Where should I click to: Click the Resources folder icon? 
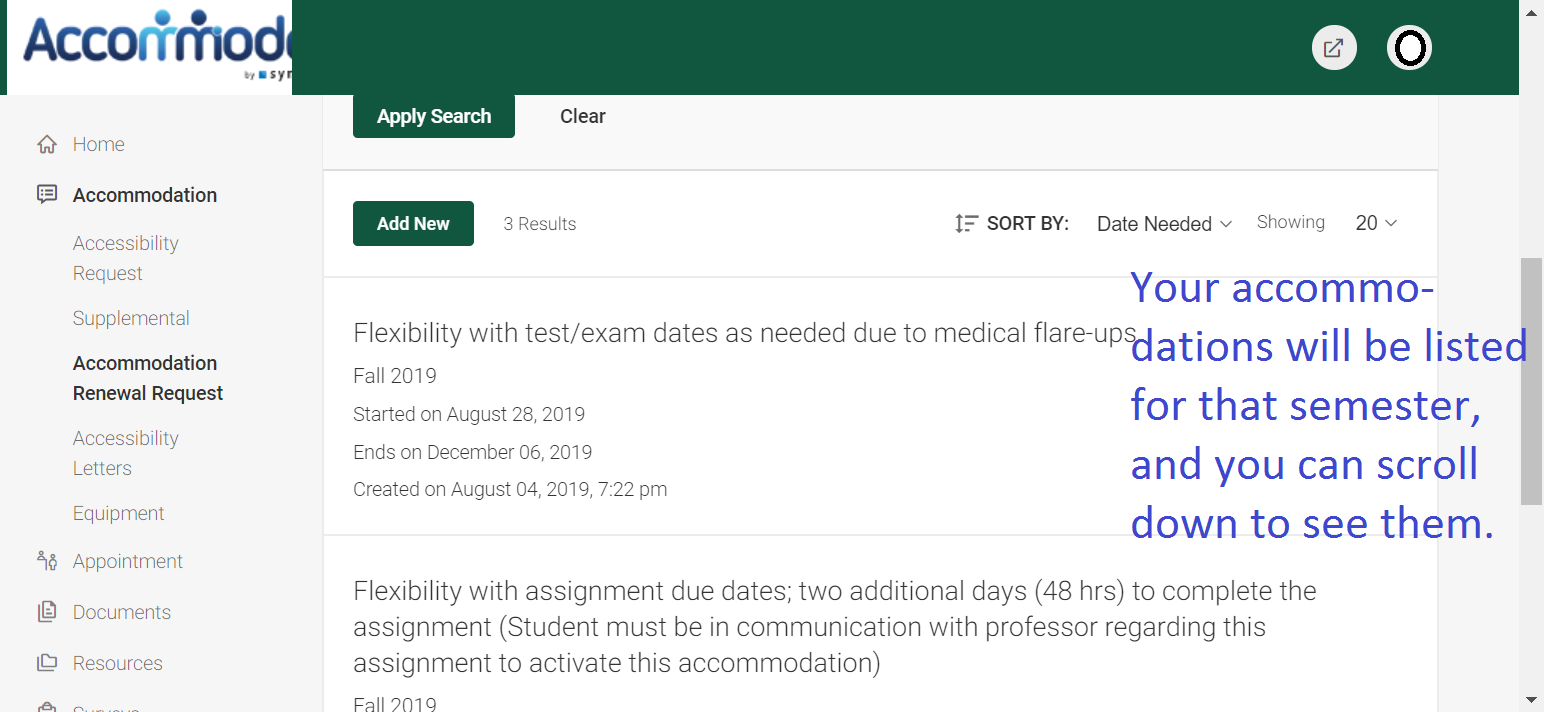pyautogui.click(x=47, y=663)
